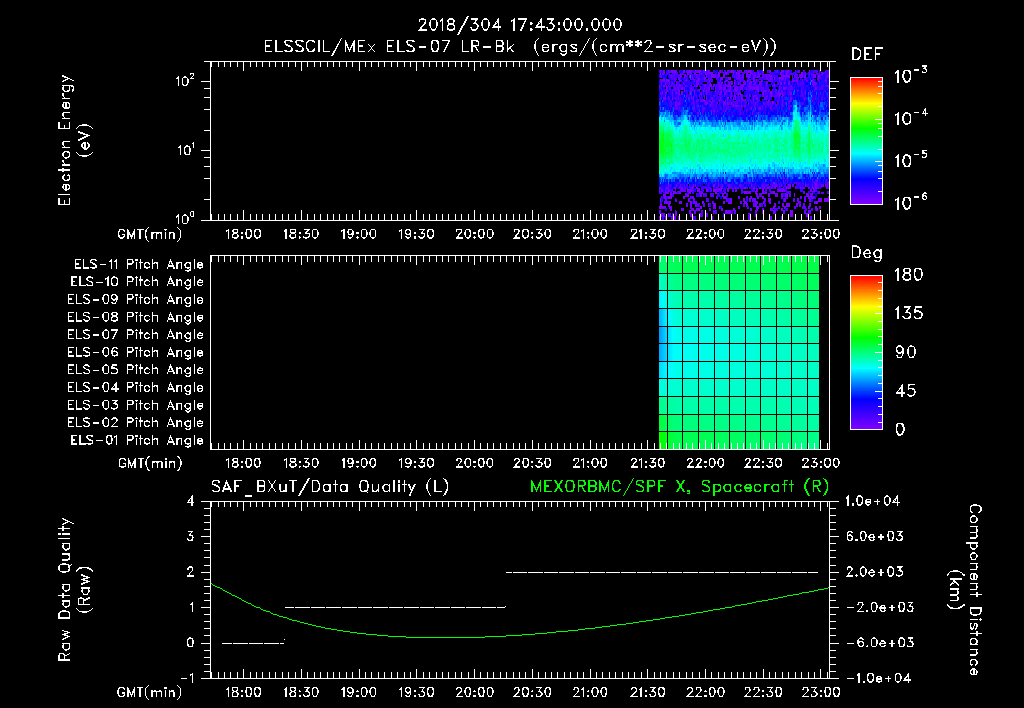1024x708 pixels.
Task: Click GMT(min) label under the pitch angle panel
Action: click(150, 463)
